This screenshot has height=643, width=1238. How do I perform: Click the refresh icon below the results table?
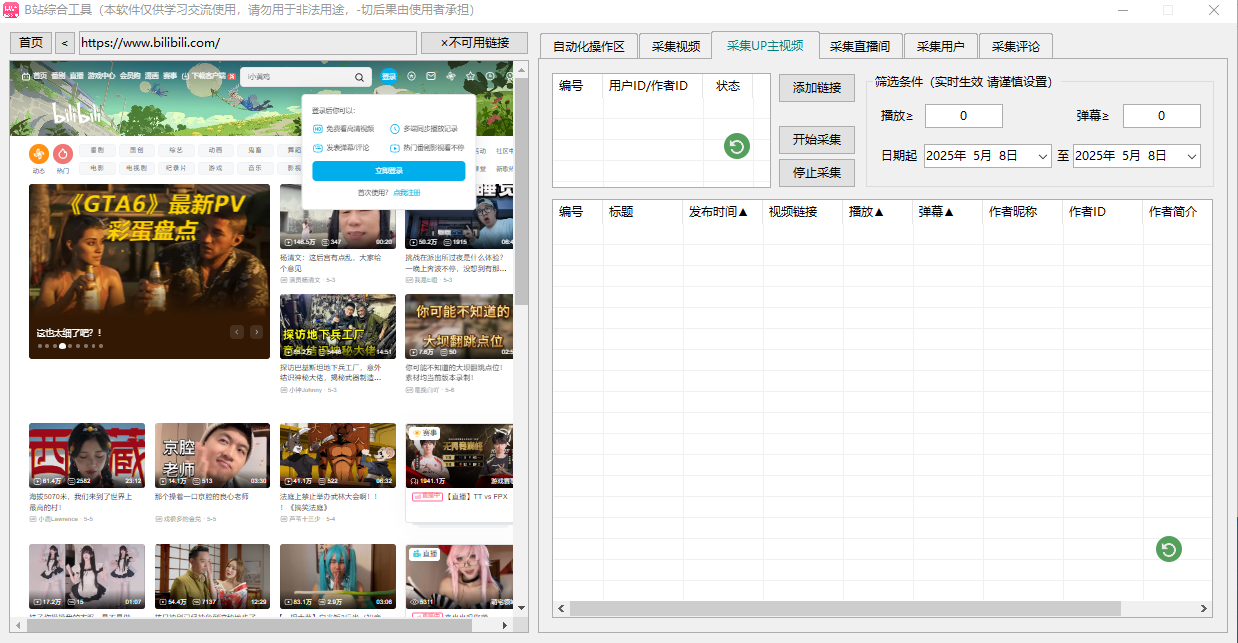point(1168,550)
